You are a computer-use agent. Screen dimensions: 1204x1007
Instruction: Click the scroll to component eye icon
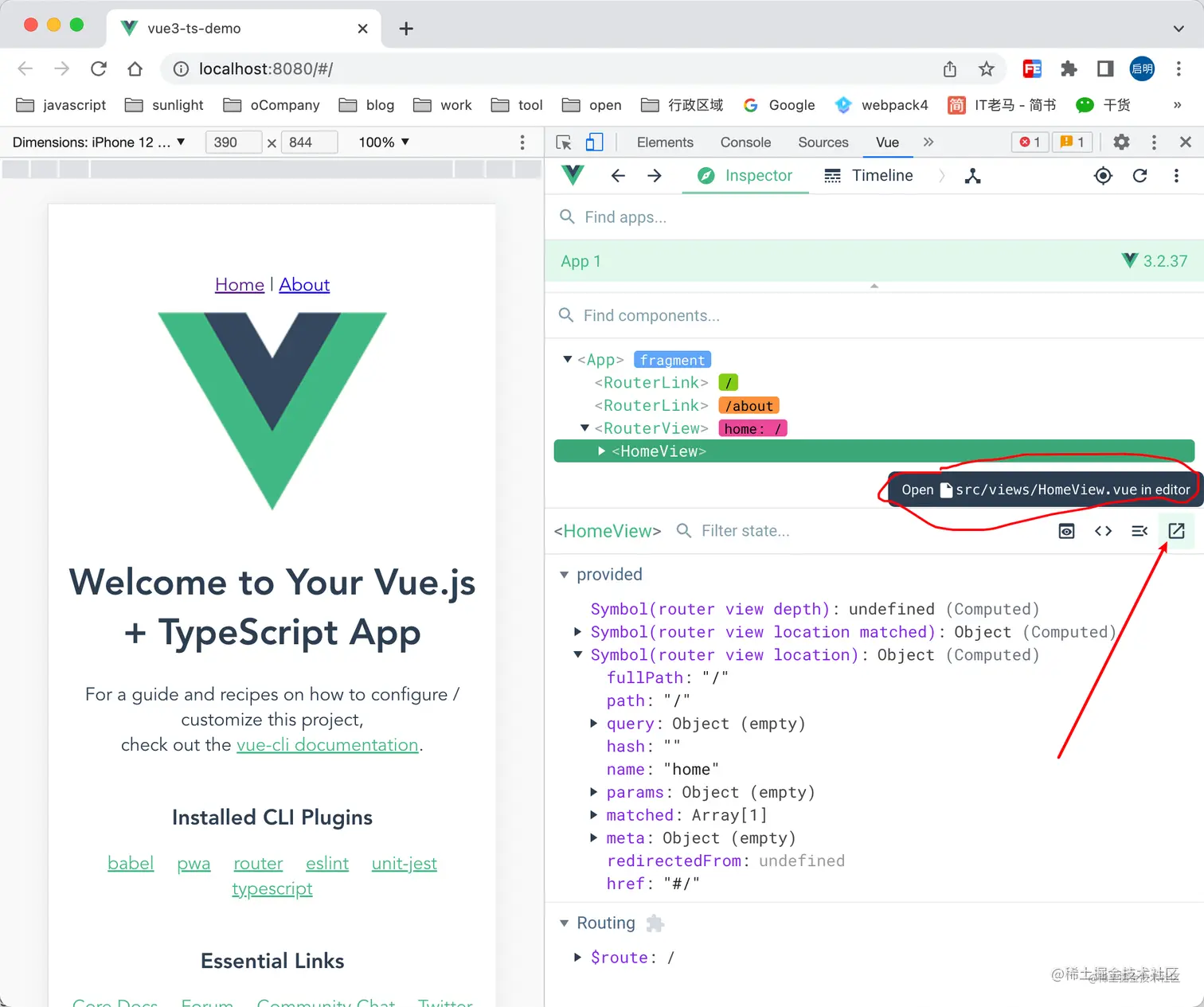tap(1066, 531)
